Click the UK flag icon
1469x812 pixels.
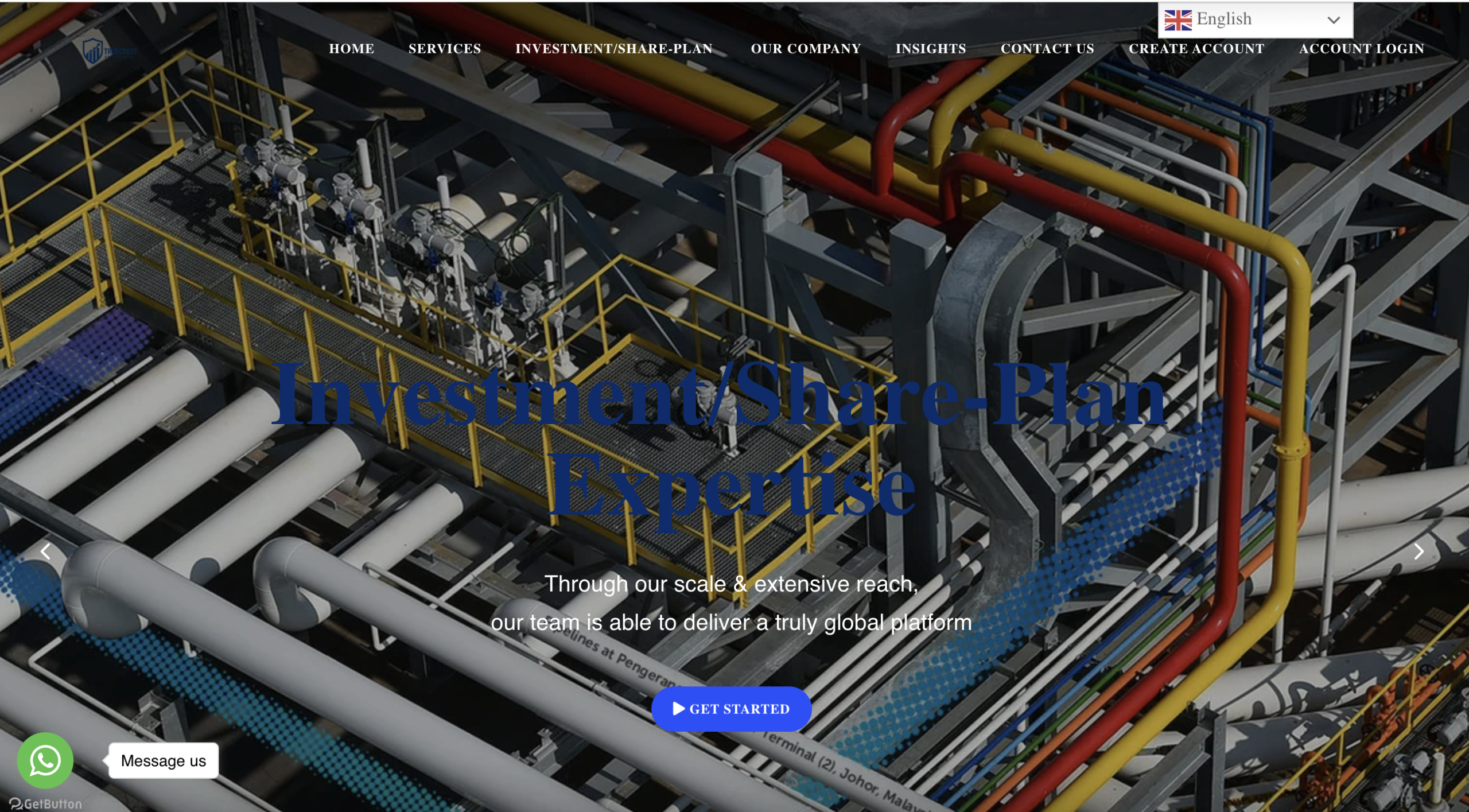1177,20
